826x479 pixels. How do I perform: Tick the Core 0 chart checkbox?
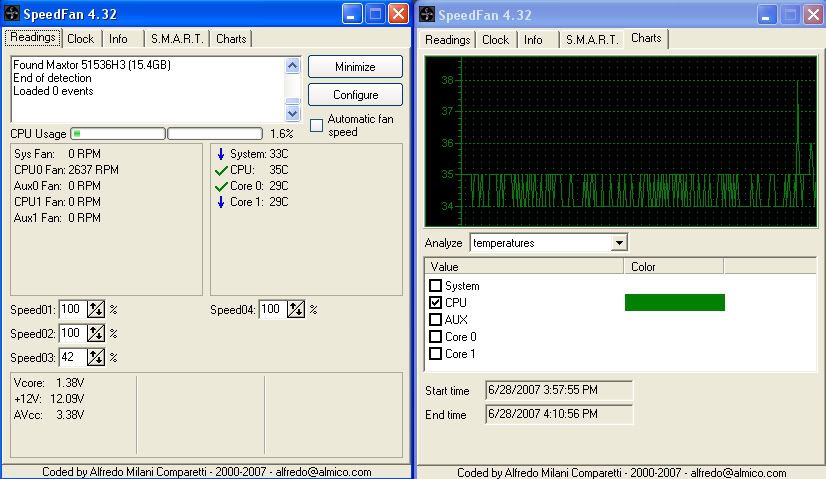[x=435, y=337]
